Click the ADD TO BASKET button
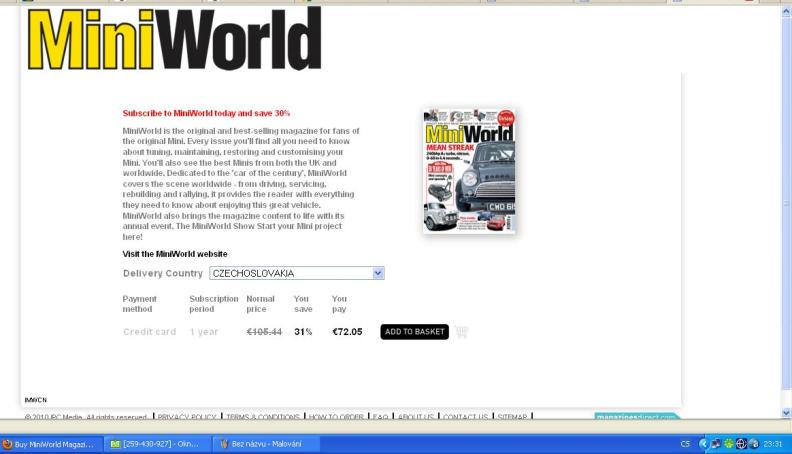The image size is (792, 454). click(414, 332)
